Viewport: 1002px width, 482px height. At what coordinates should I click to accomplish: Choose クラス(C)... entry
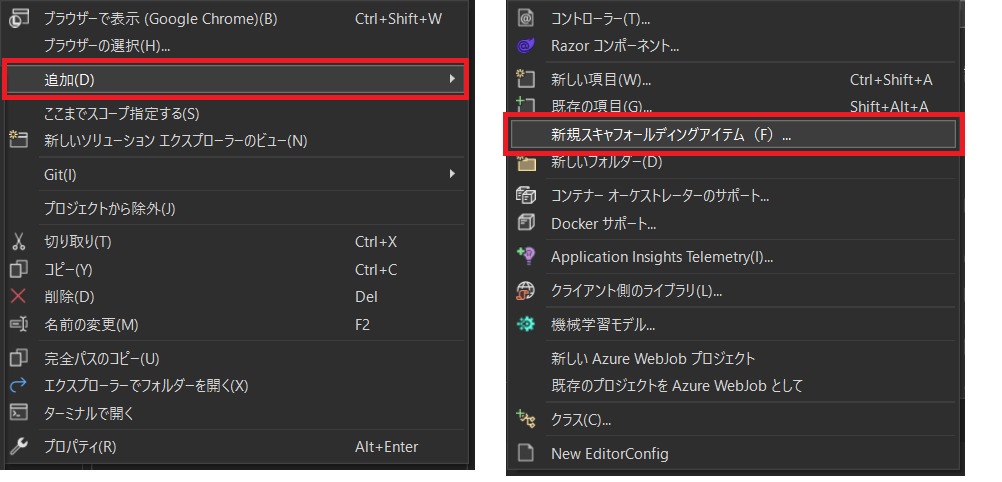pyautogui.click(x=582, y=420)
